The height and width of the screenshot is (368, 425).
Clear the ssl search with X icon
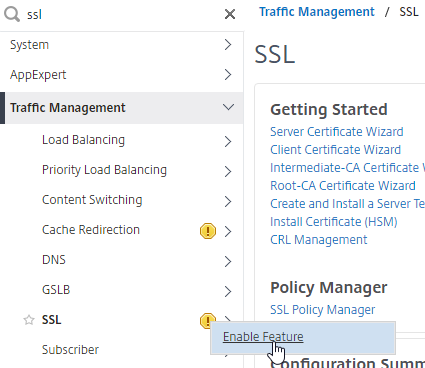click(230, 14)
